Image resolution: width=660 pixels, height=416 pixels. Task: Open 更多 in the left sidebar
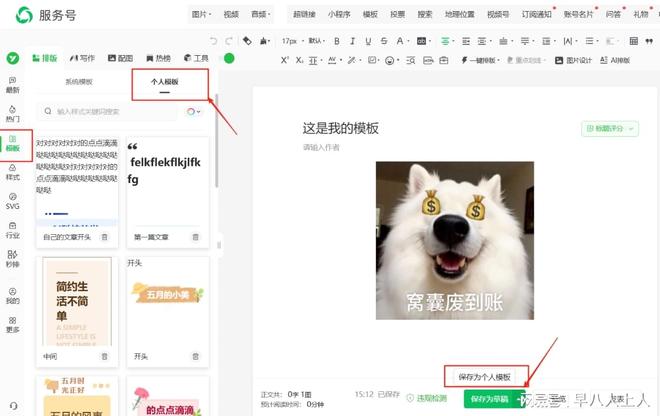(x=13, y=325)
